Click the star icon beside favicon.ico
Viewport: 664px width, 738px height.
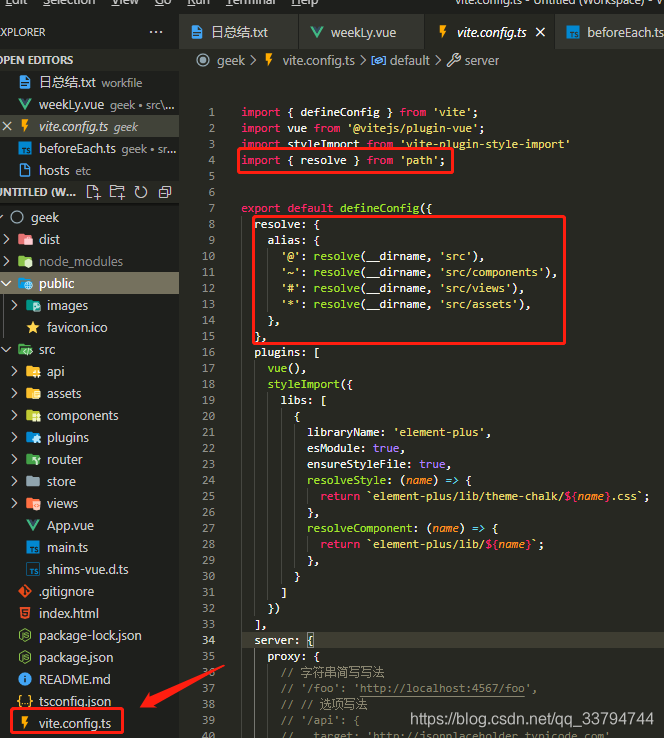[33, 327]
